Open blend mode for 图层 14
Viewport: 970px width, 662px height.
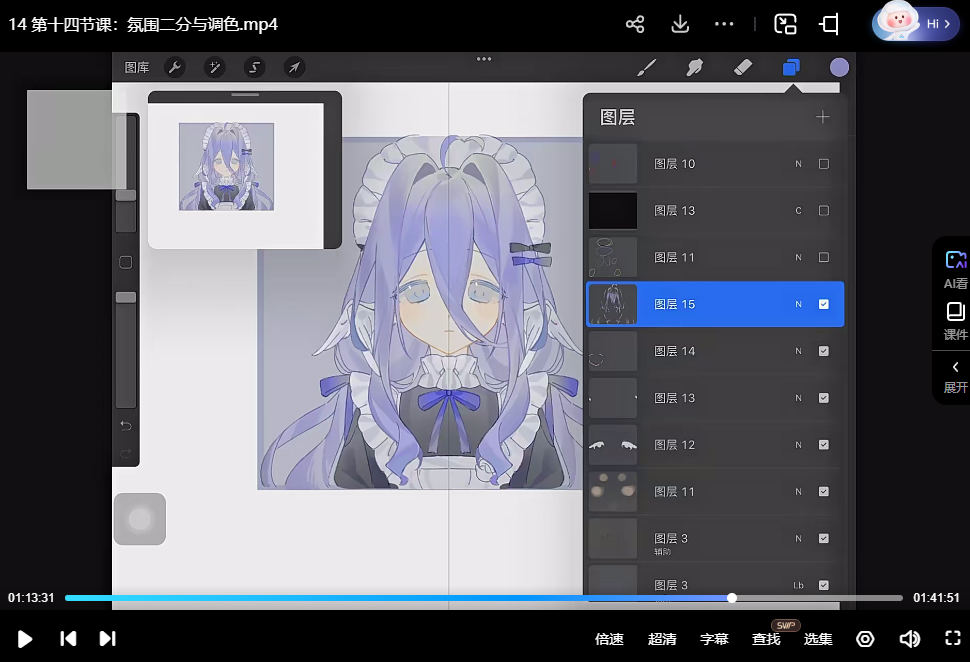pyautogui.click(x=798, y=351)
